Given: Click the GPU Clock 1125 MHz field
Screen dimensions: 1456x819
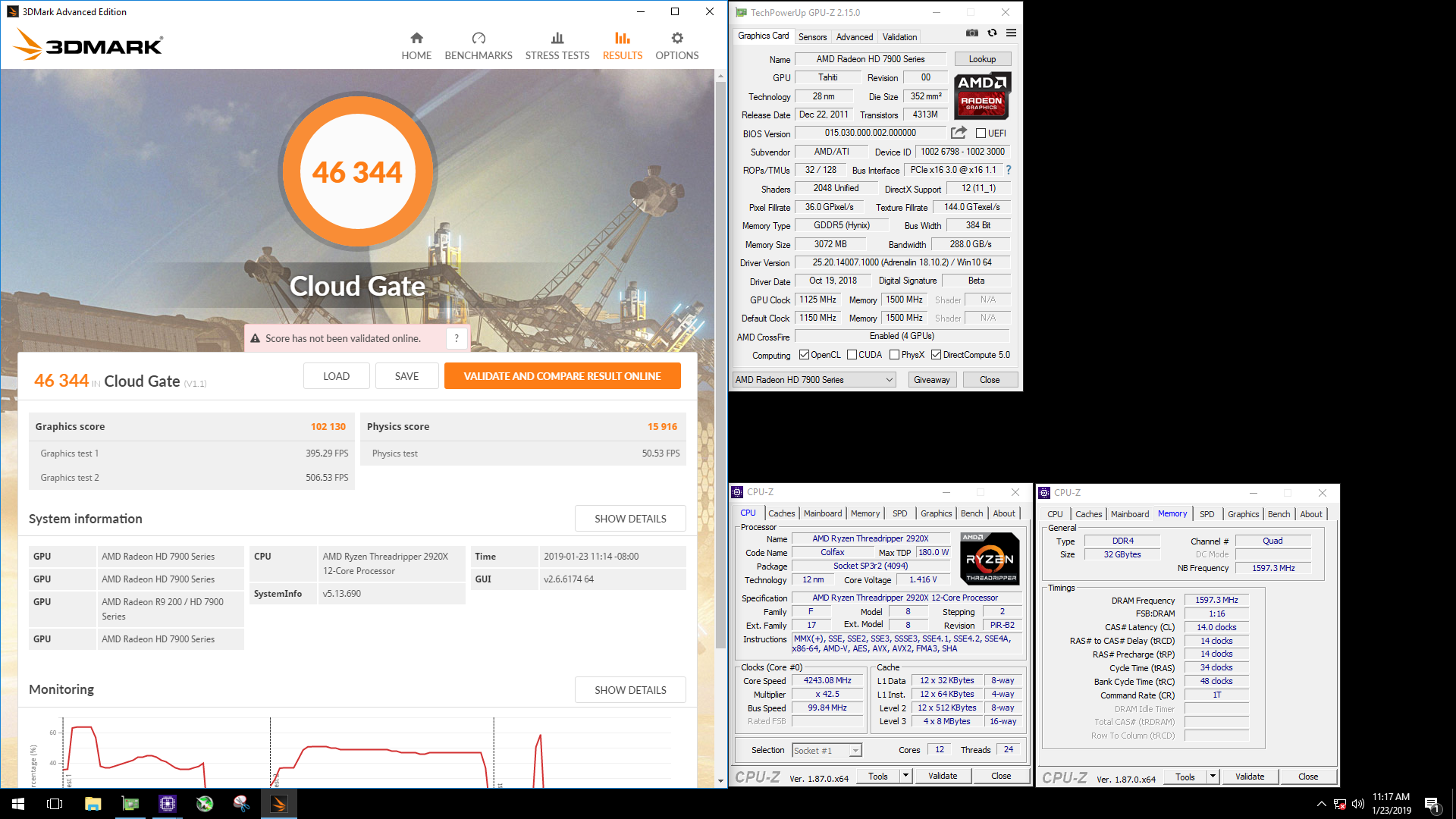Looking at the screenshot, I should click(817, 300).
